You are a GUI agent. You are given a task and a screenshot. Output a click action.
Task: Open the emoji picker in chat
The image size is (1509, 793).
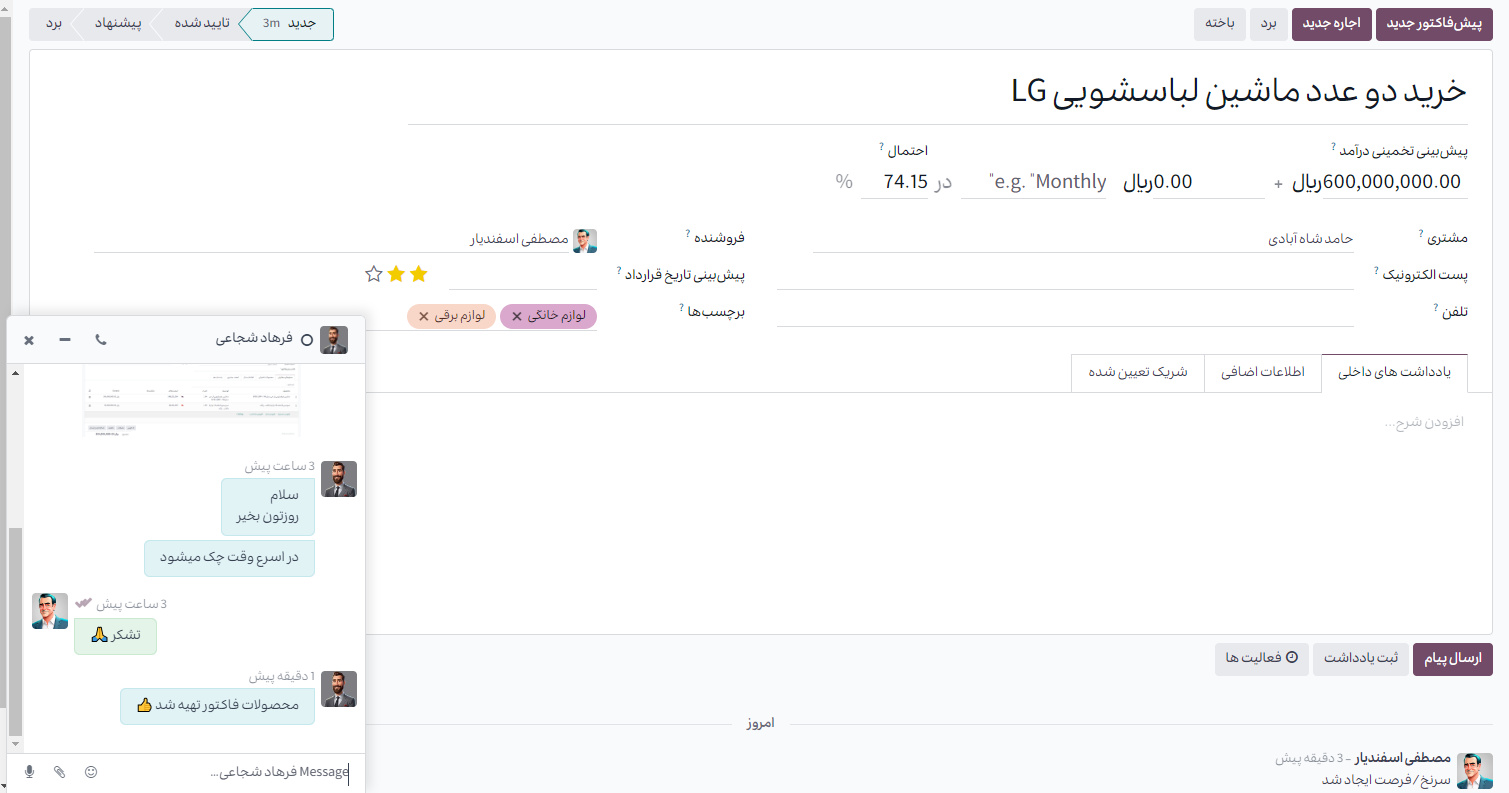click(91, 772)
